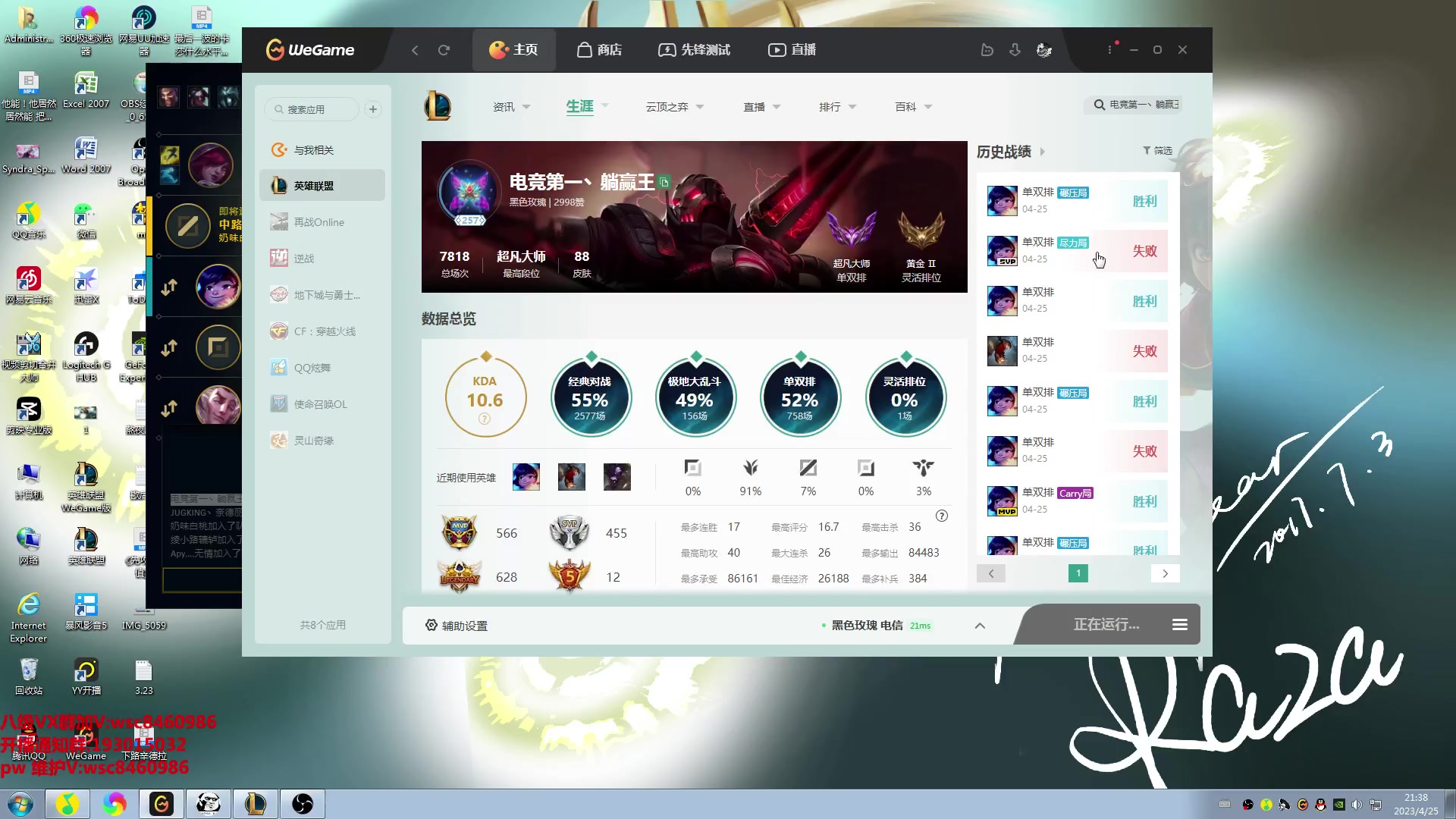1456x819 pixels.
Task: Click the first recently used hero portrait
Action: 526,477
